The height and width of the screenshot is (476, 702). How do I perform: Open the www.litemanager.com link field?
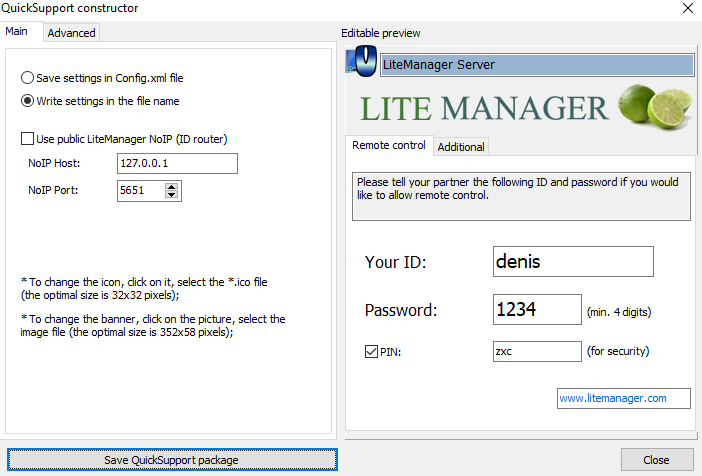[x=624, y=398]
